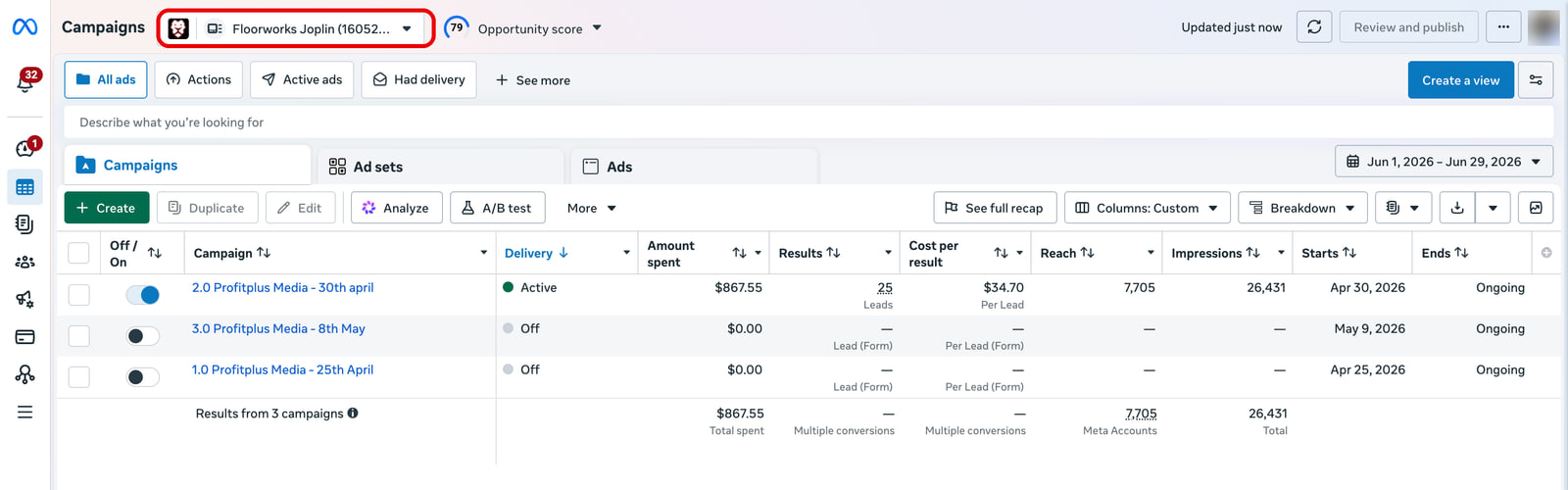Select checkbox for 2.0 Profitplus Media row
This screenshot has width=1568, height=490.
coord(79,295)
